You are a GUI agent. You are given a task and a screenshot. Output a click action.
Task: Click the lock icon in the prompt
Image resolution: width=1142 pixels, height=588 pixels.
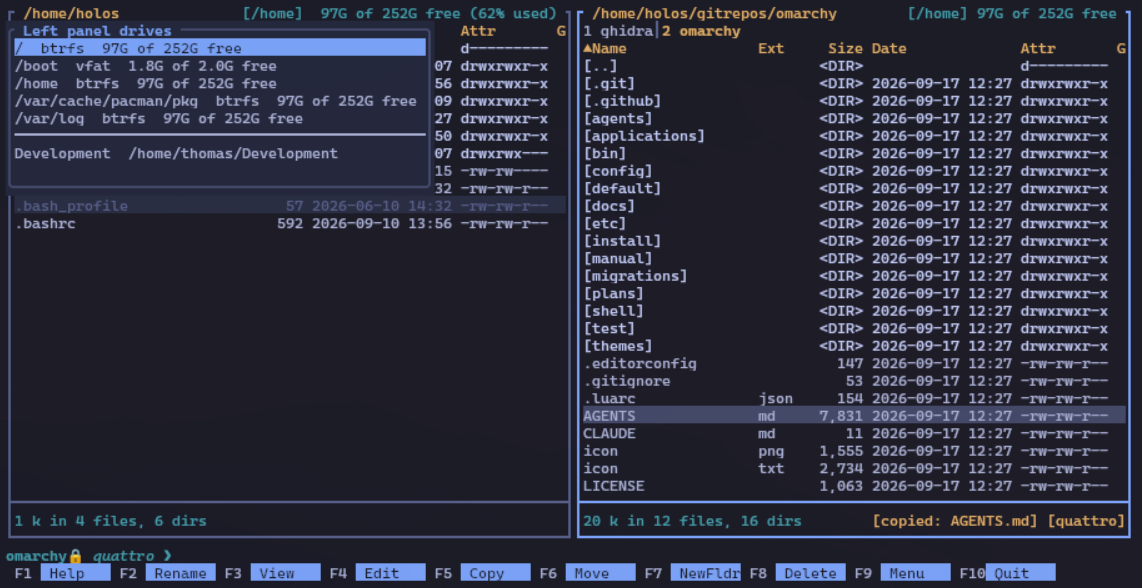point(76,556)
